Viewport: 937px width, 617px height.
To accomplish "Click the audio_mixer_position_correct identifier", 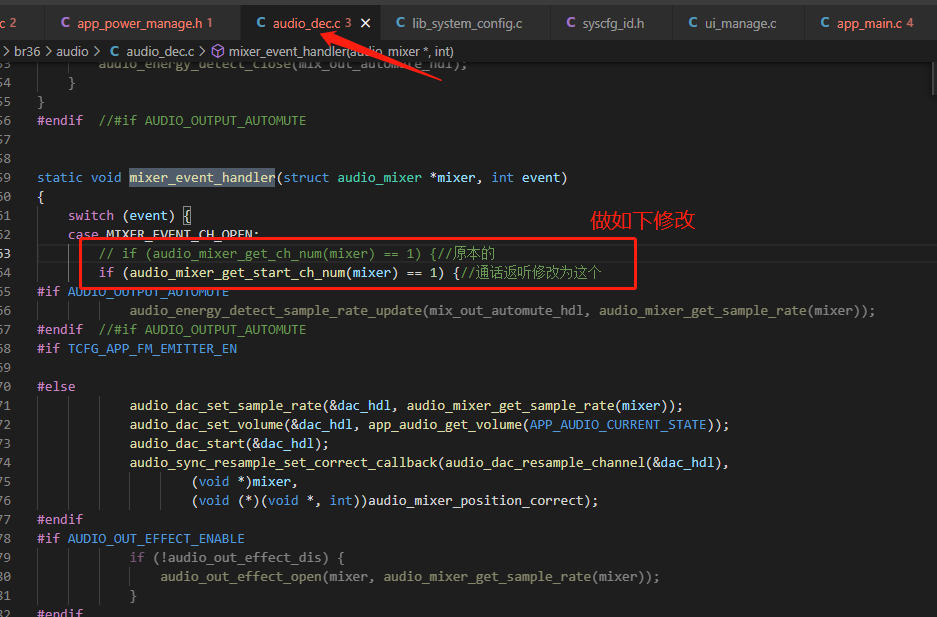I will click(x=476, y=501).
